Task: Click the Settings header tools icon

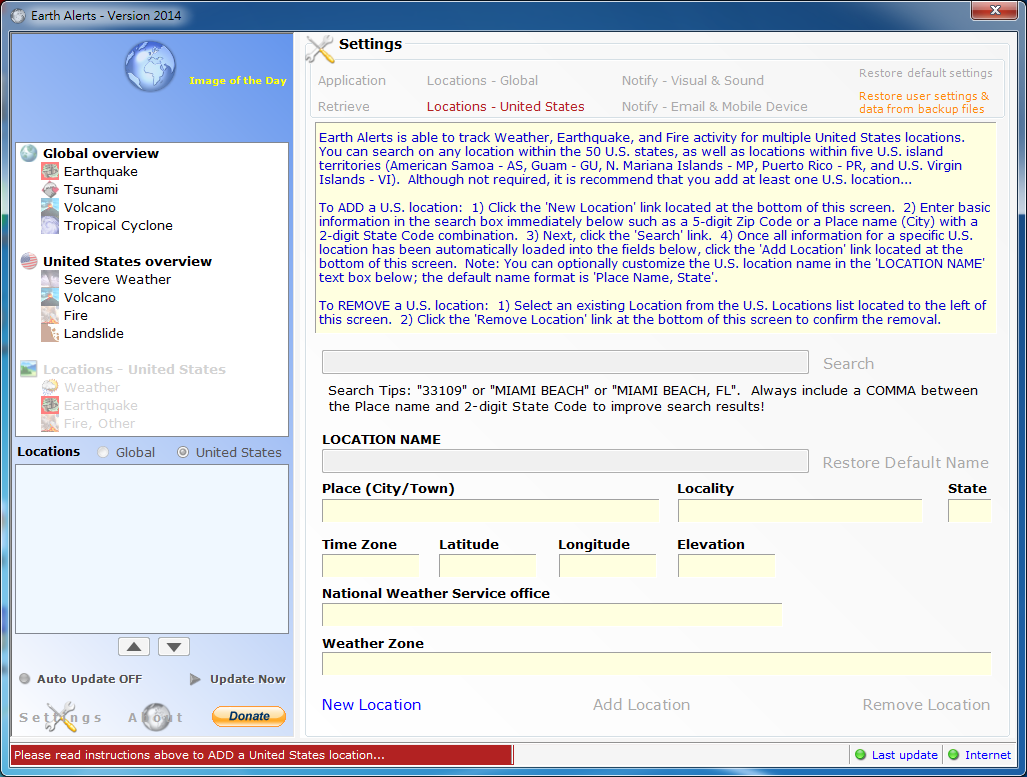Action: pos(320,48)
